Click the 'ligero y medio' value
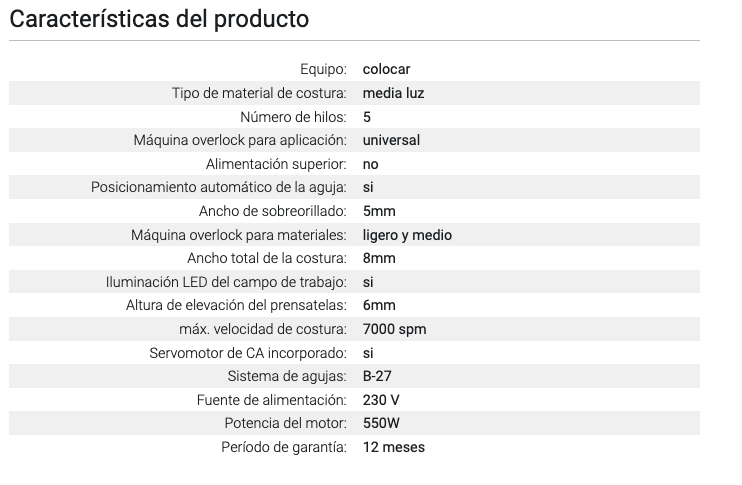The height and width of the screenshot is (485, 742). pyautogui.click(x=407, y=235)
